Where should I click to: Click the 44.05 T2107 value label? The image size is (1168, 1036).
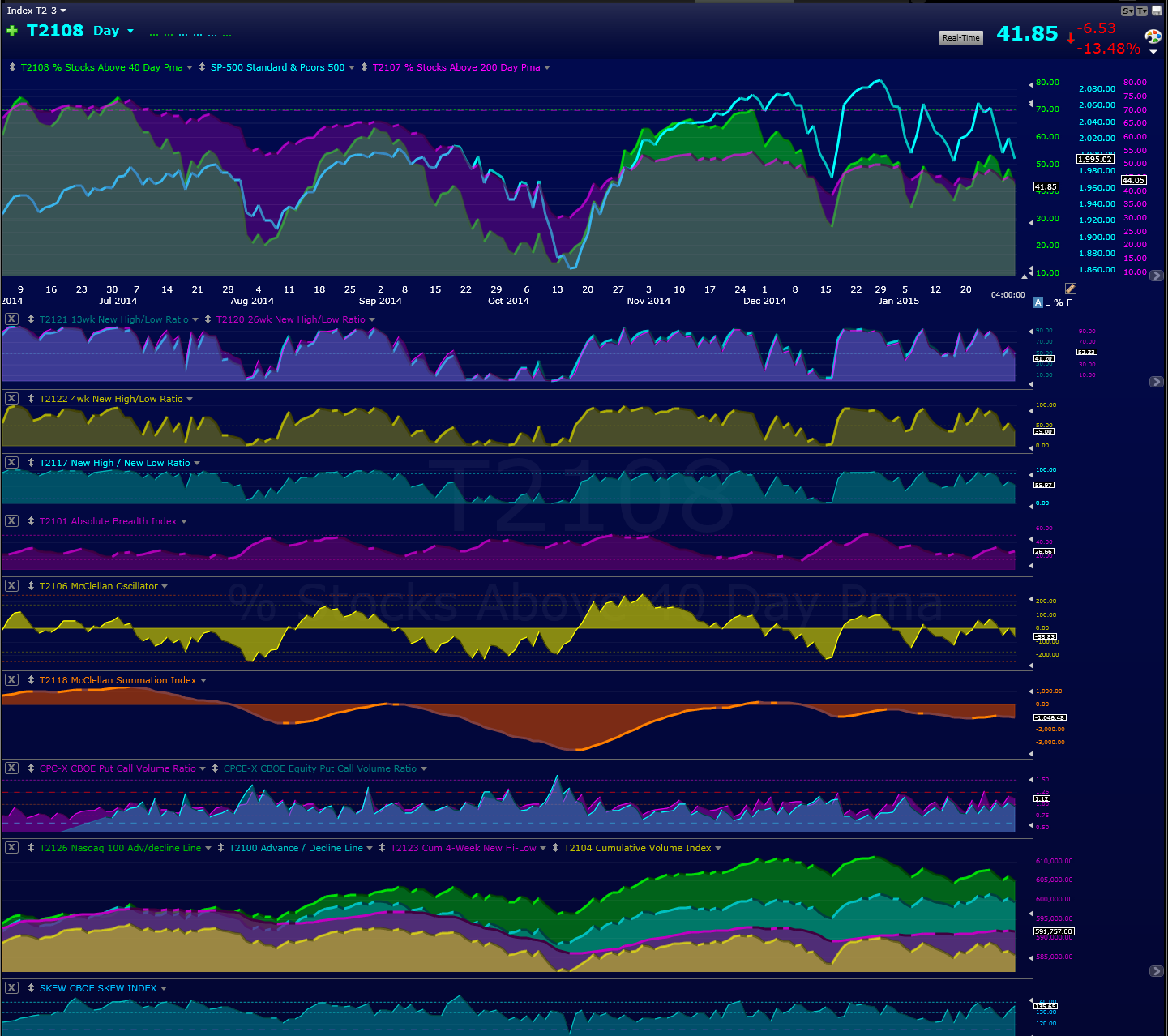pos(1133,180)
